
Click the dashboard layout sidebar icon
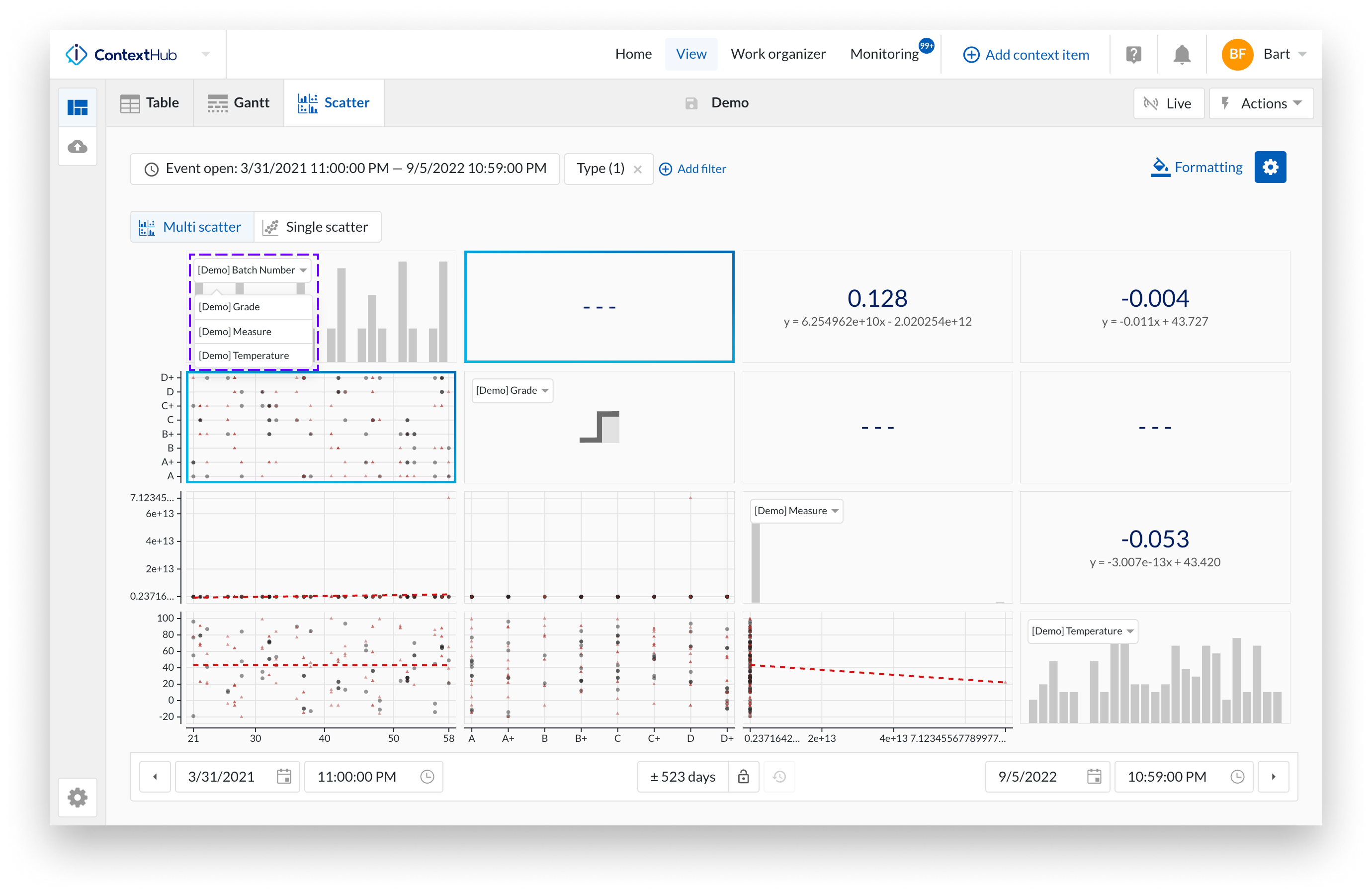(77, 107)
